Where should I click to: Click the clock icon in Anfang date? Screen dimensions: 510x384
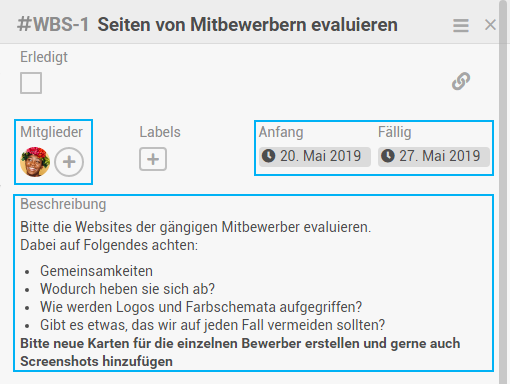click(269, 156)
